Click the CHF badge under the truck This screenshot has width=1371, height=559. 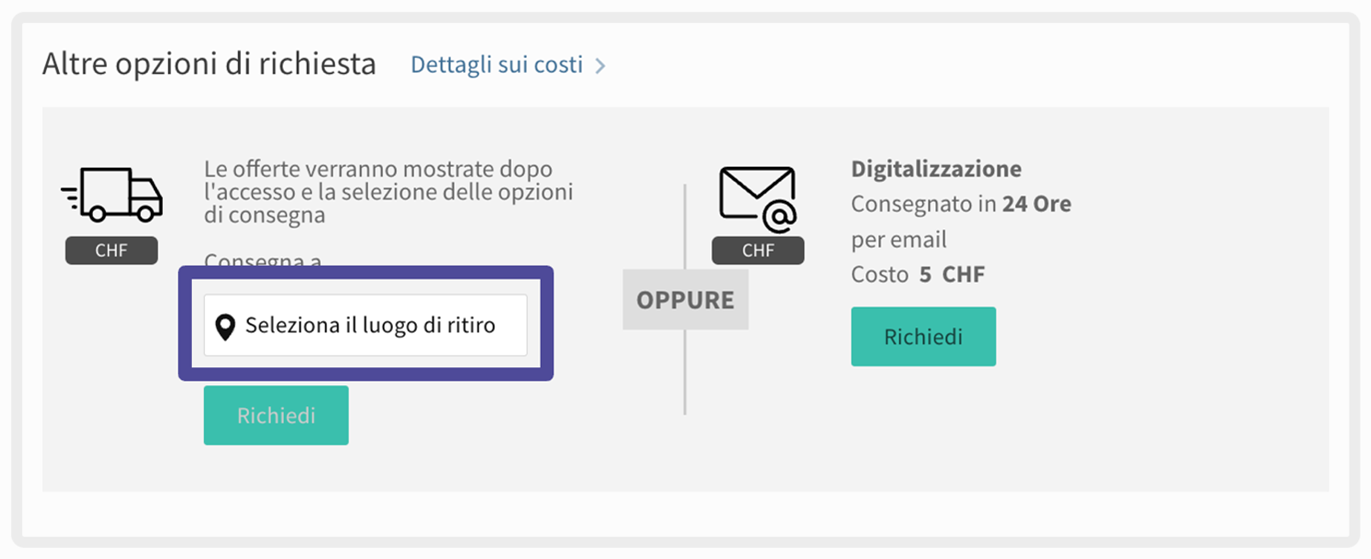coord(111,251)
